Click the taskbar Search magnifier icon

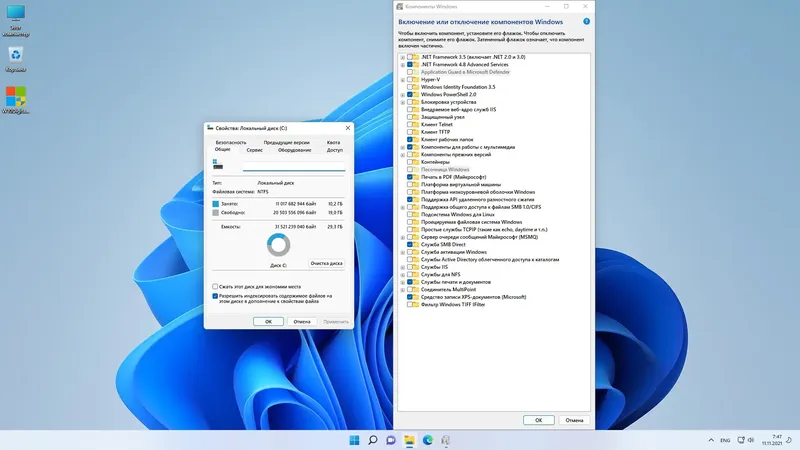tap(372, 440)
